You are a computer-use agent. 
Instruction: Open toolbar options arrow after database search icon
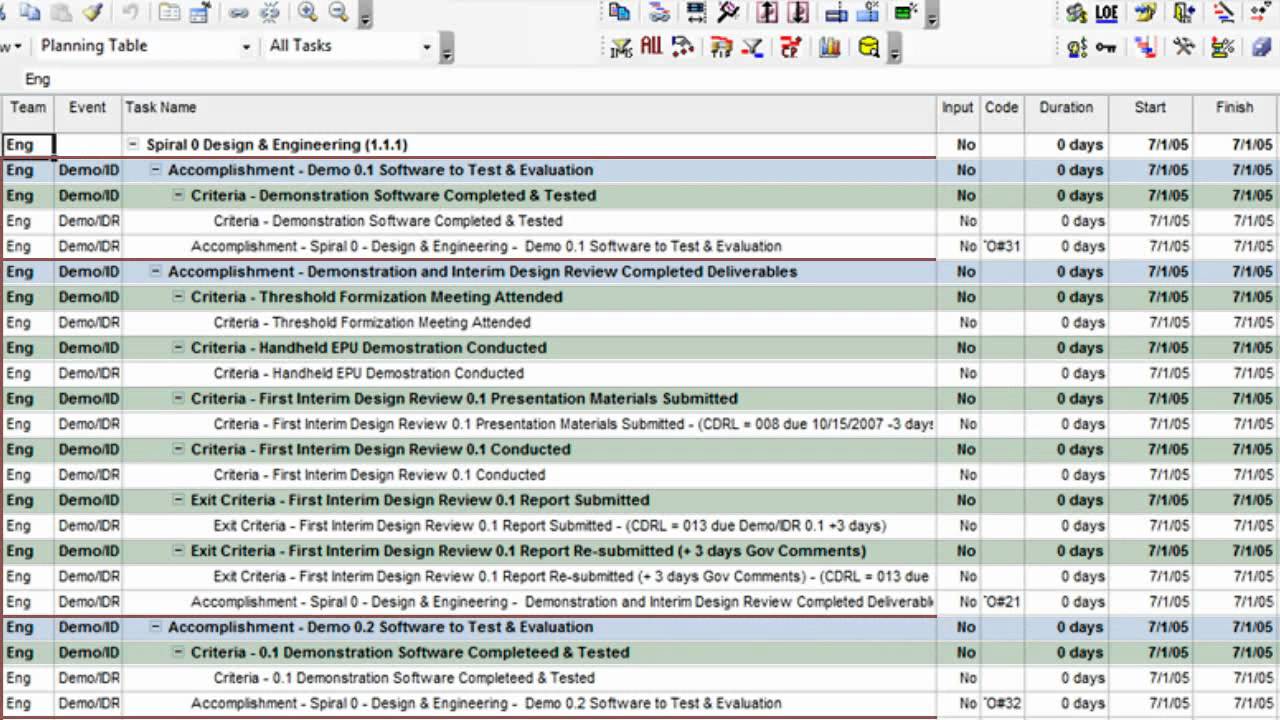(894, 49)
